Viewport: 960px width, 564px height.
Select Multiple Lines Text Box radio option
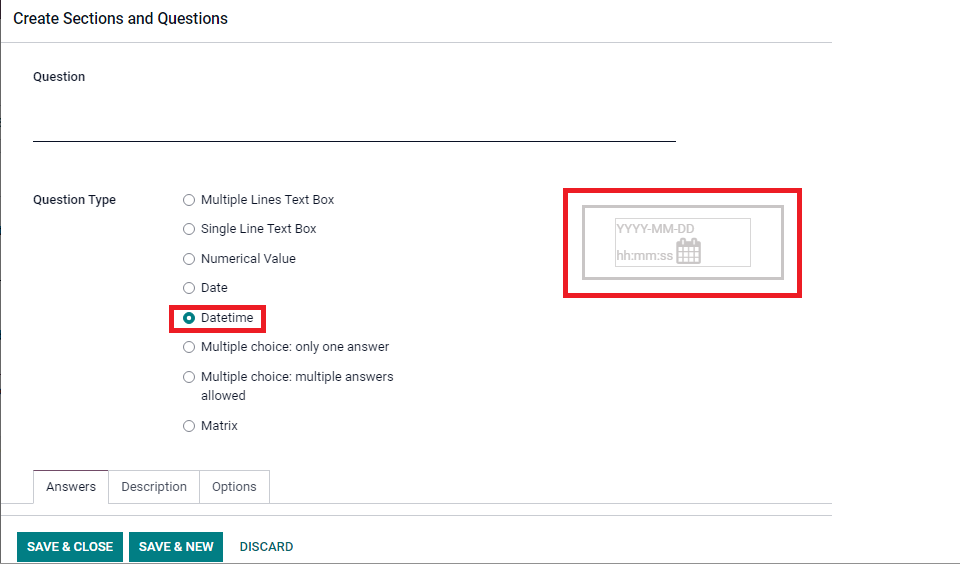click(189, 200)
